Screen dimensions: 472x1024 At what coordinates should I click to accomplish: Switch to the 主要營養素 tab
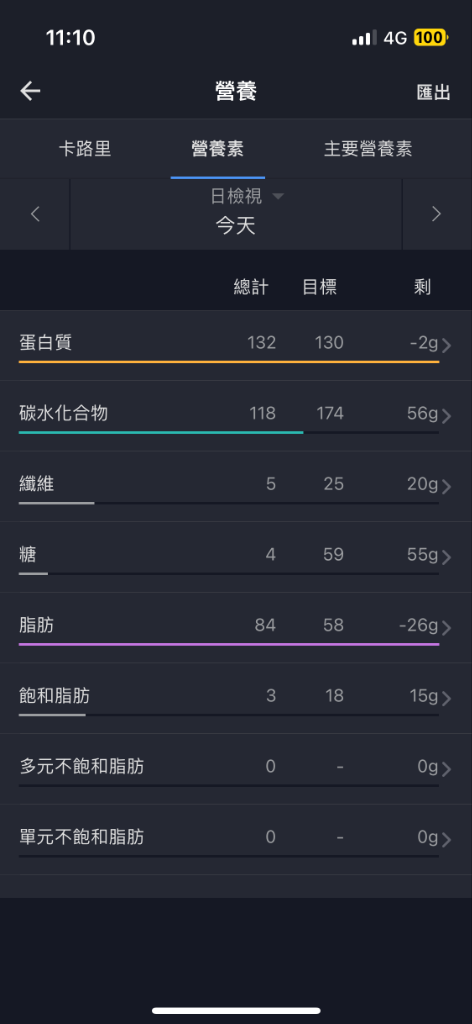pyautogui.click(x=368, y=148)
